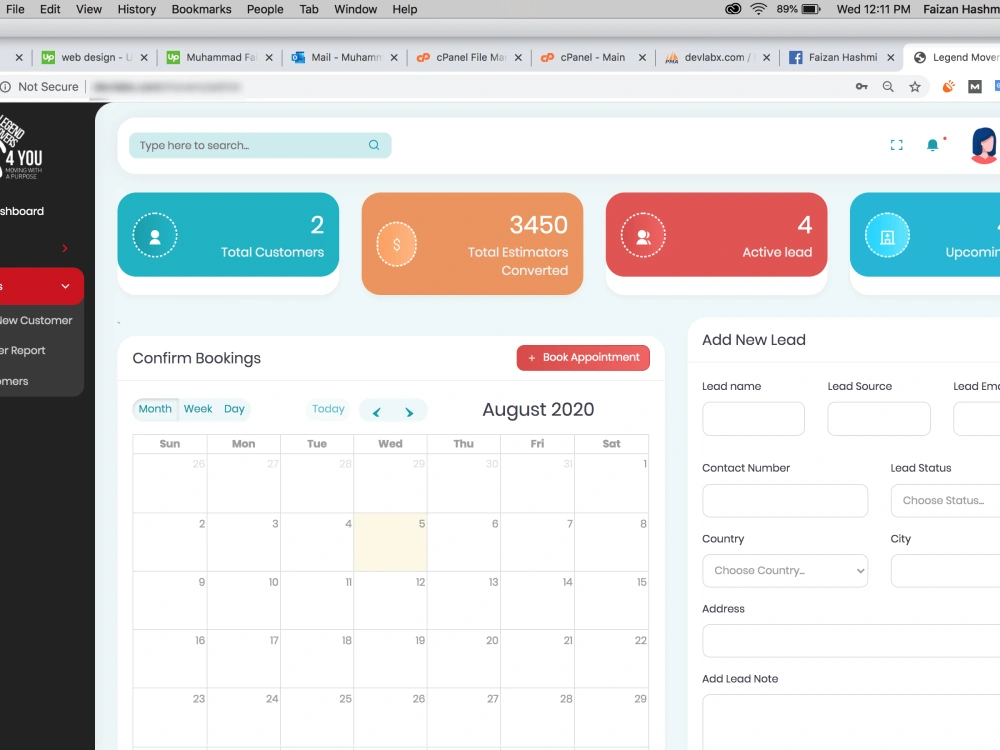Click the Today calendar button
Viewport: 1000px width, 750px height.
328,409
